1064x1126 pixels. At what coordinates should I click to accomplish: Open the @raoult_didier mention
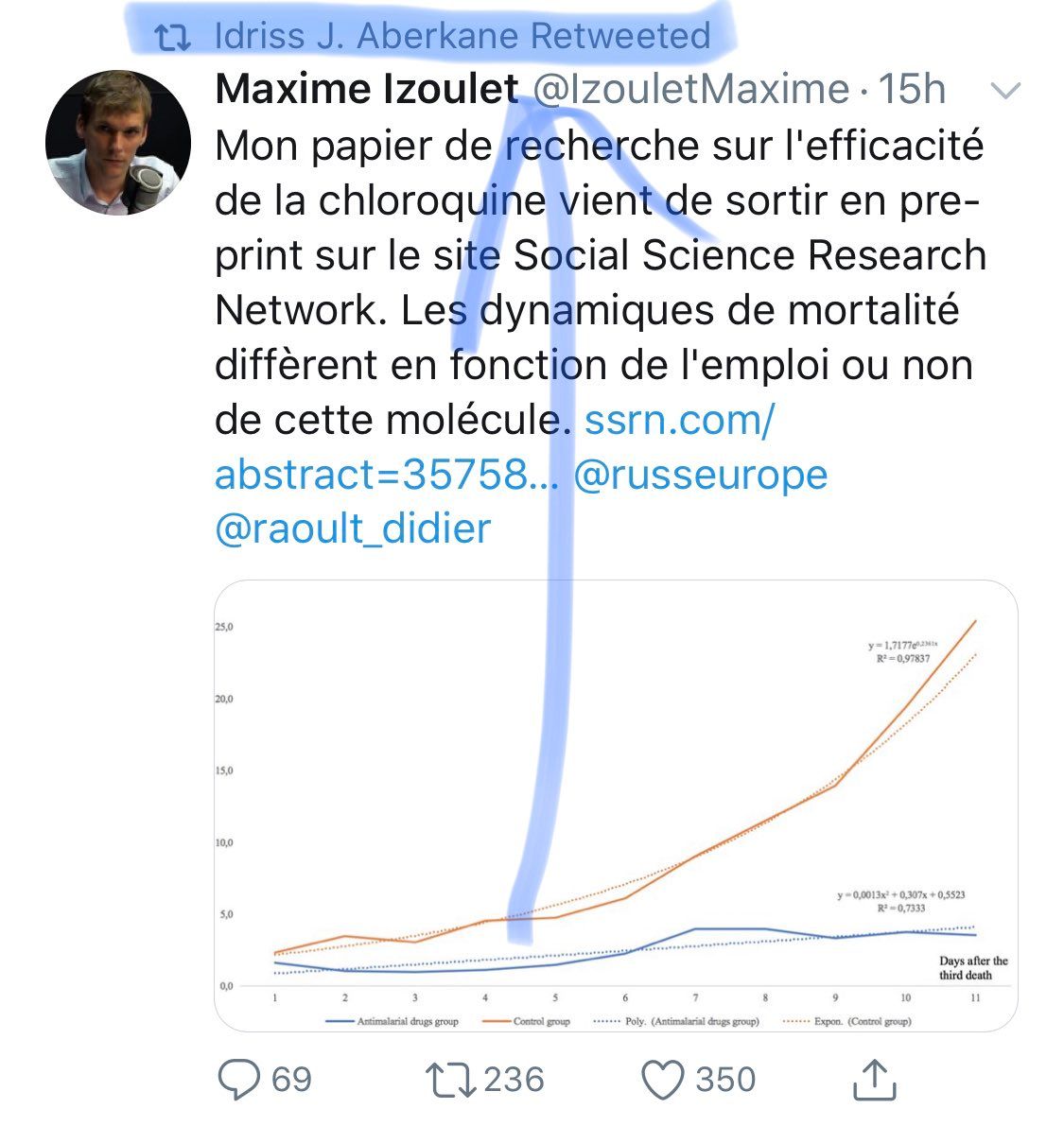click(353, 529)
